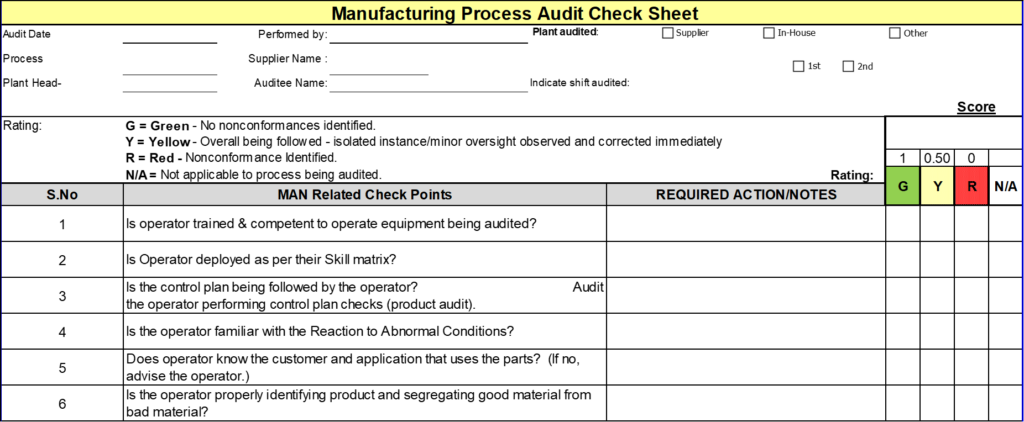
Task: Check the In-House checkbox
Action: click(769, 33)
